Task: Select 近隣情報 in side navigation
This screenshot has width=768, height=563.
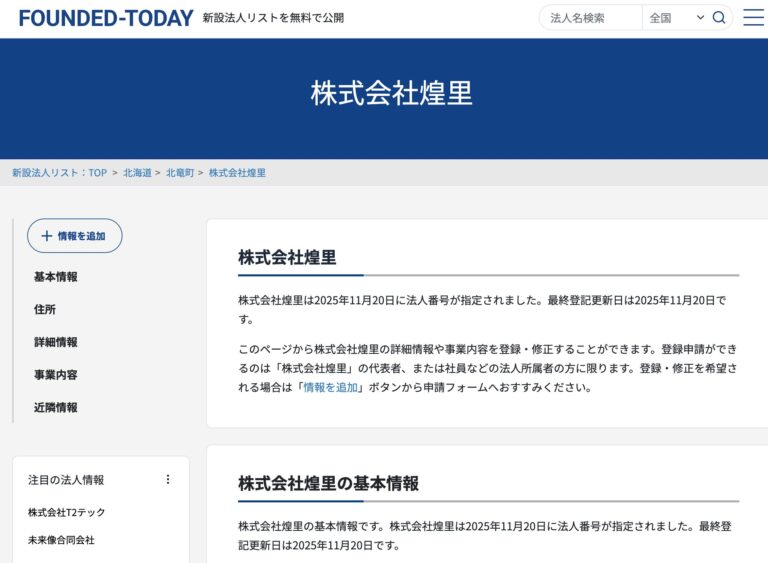Action: point(55,408)
